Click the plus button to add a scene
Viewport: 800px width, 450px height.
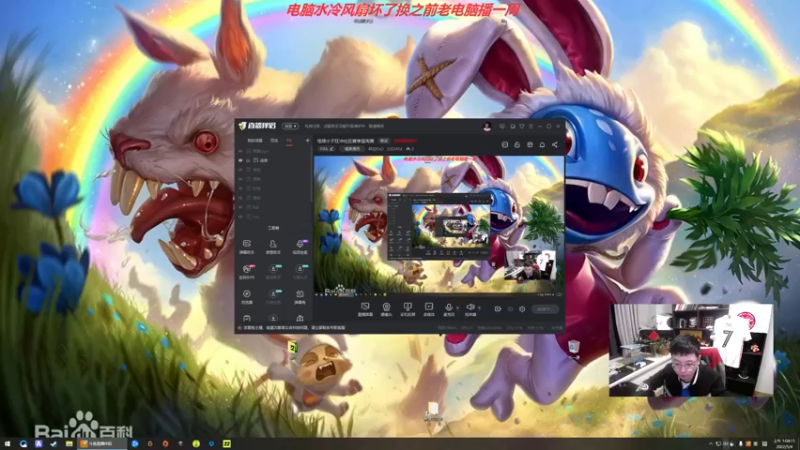tap(307, 140)
